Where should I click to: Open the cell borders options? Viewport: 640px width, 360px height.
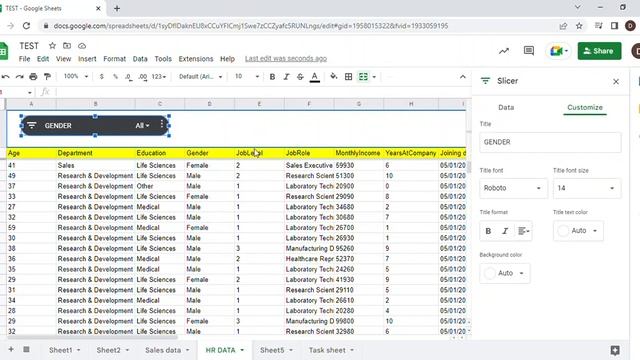click(x=348, y=77)
